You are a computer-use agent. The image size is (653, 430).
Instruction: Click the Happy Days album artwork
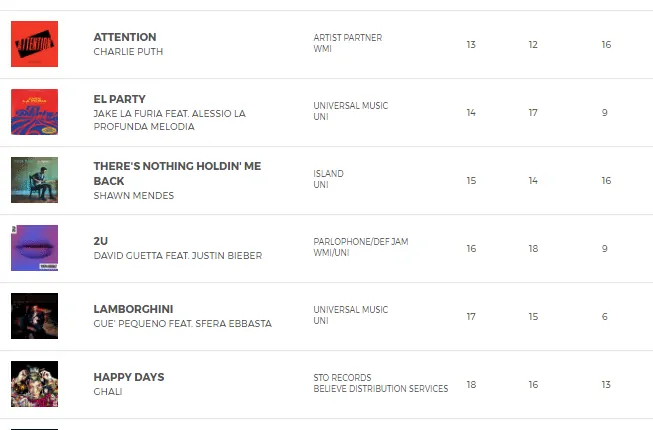point(34,384)
